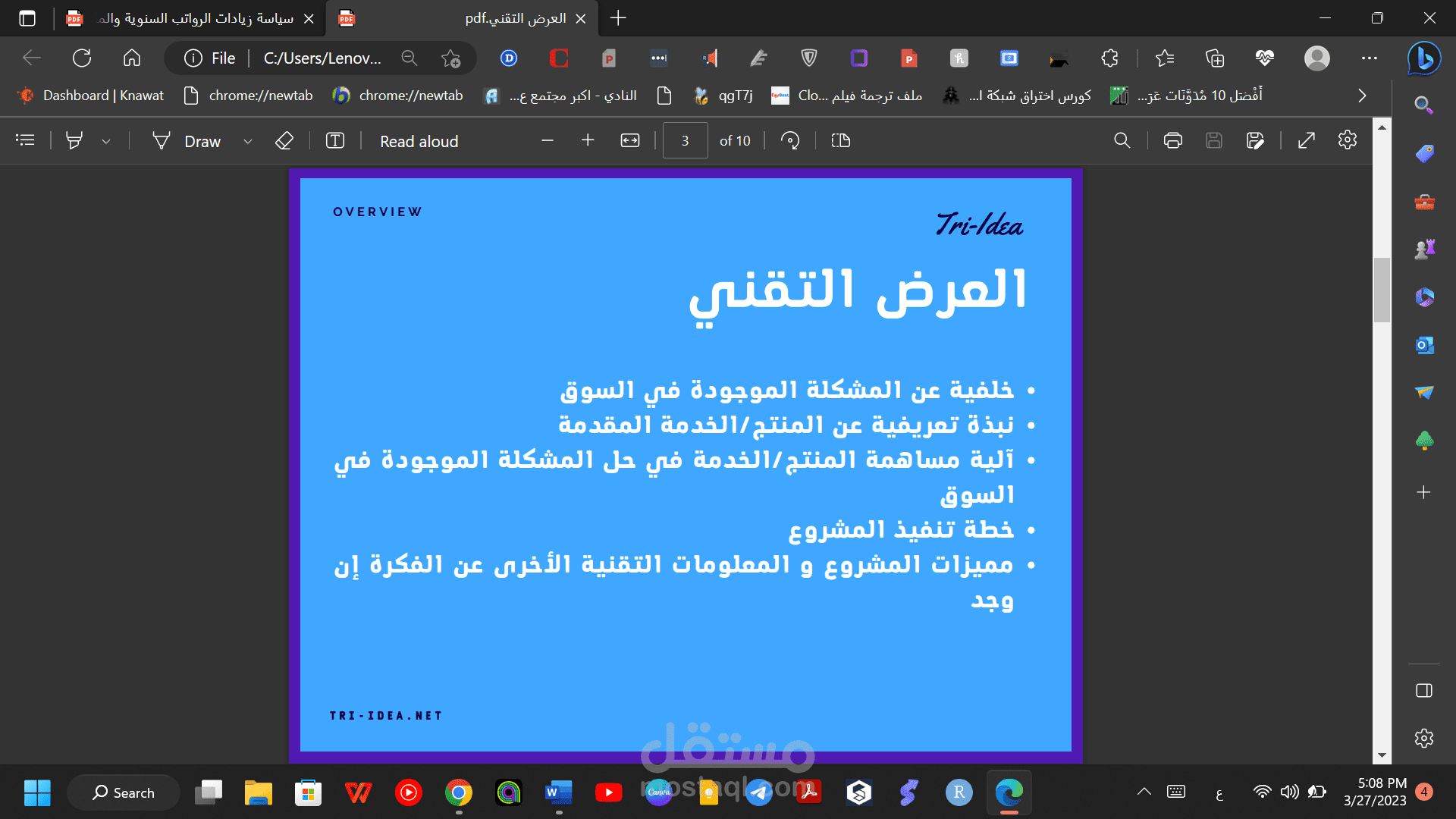Open Browser essentials heart icon

(x=1265, y=58)
